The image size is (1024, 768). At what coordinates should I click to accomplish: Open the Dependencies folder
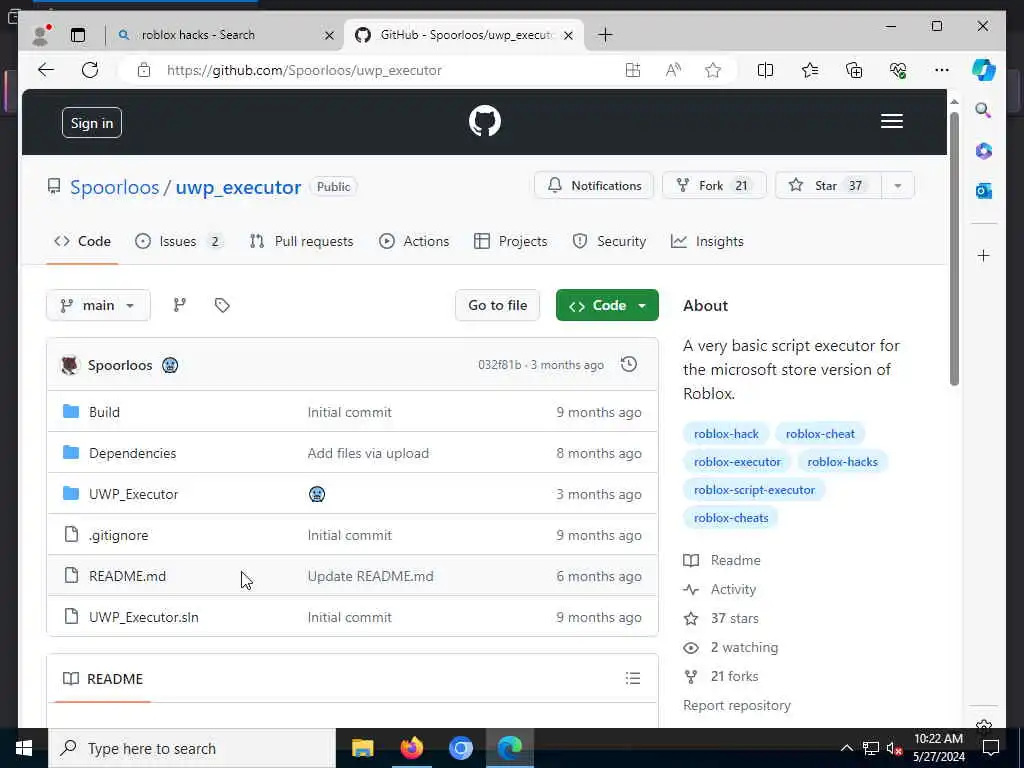click(x=133, y=453)
